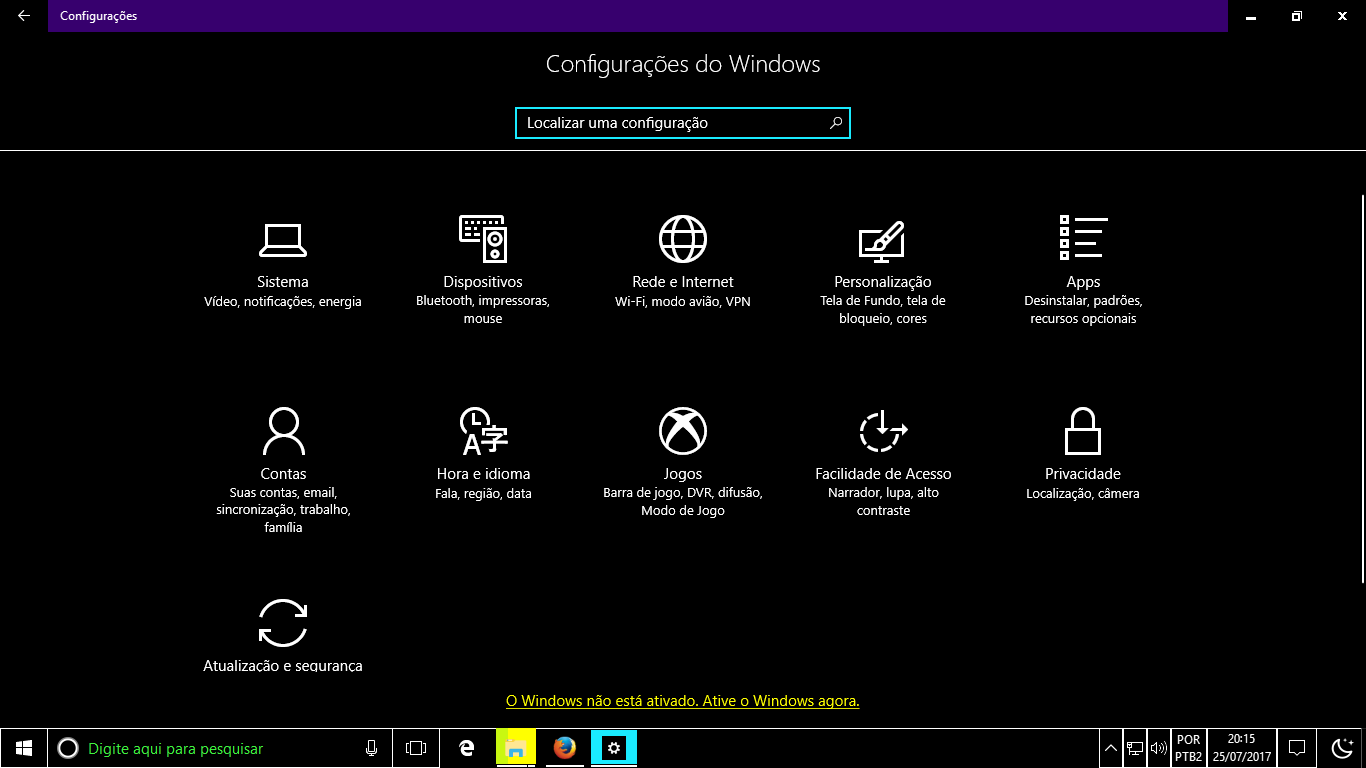Click the 'Configurações do Windows' heading
This screenshot has width=1366, height=768.
pos(683,64)
